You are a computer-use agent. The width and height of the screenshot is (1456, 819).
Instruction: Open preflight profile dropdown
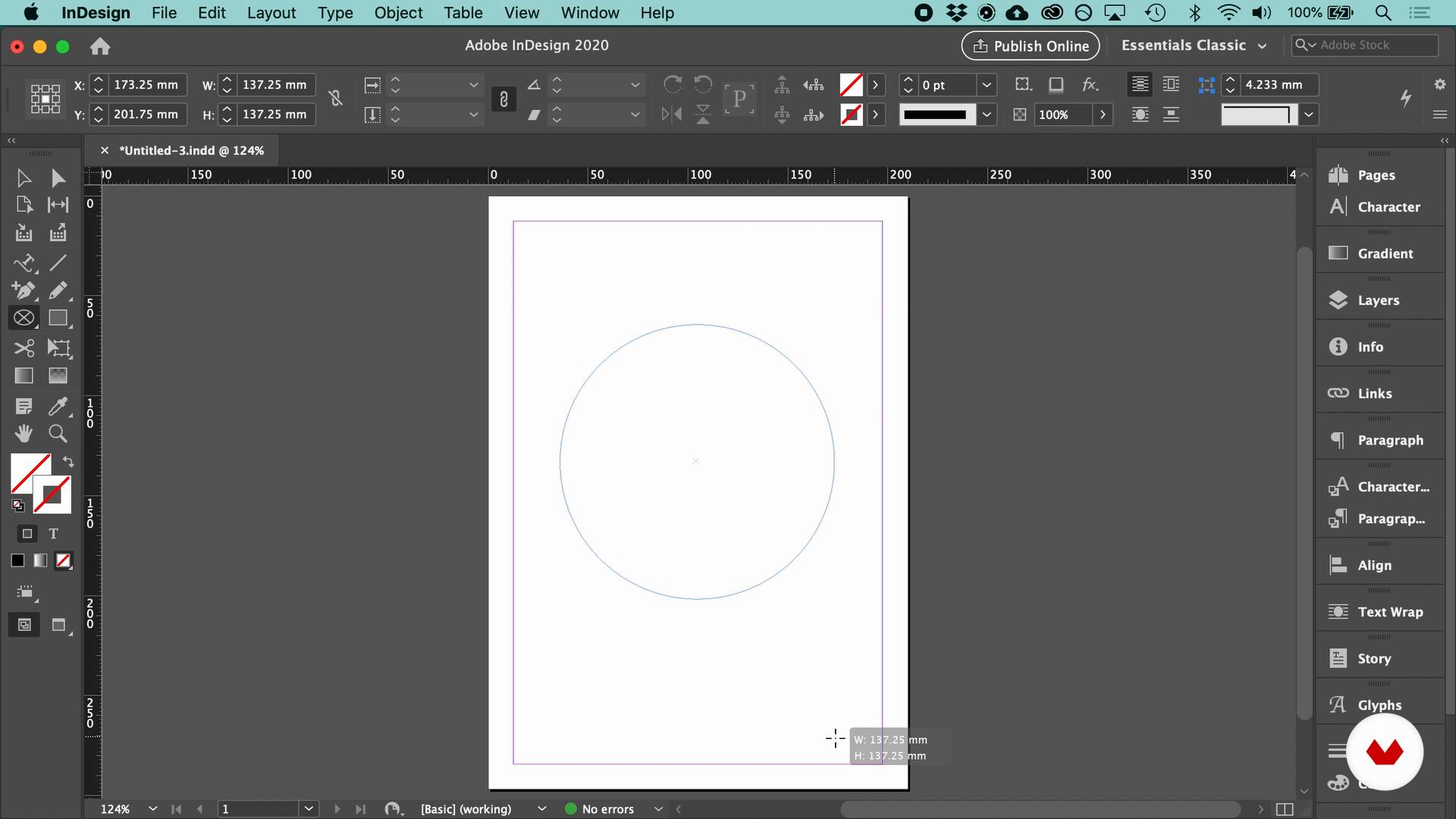pos(541,809)
